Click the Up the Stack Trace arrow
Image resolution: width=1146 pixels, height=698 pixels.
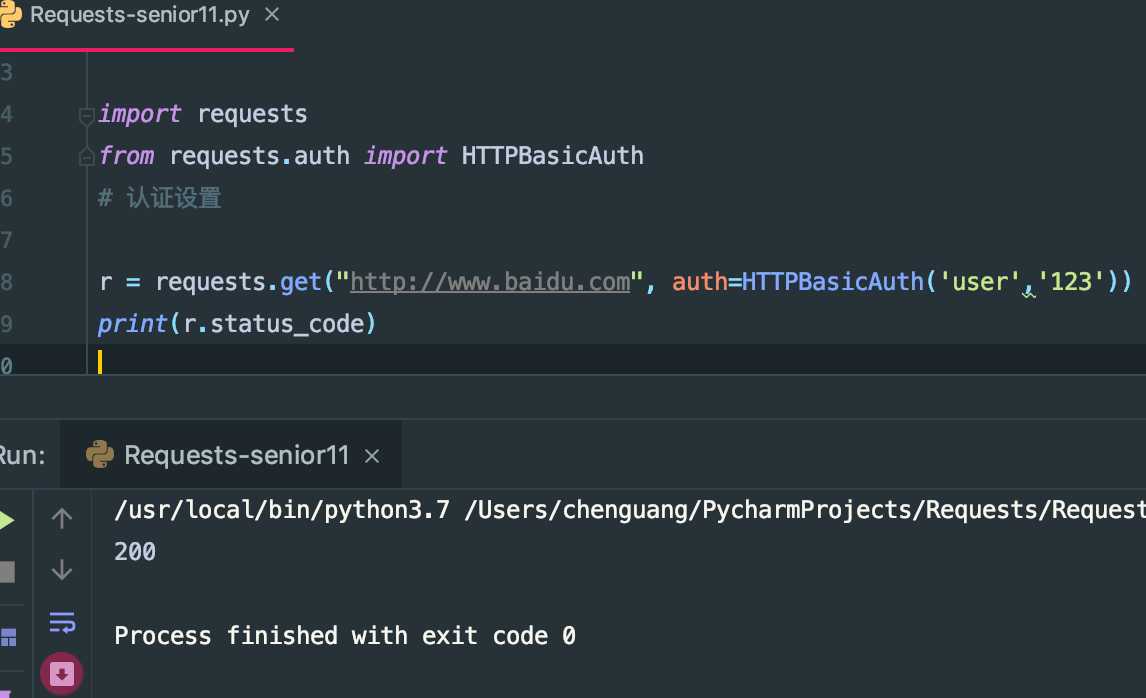pyautogui.click(x=62, y=518)
